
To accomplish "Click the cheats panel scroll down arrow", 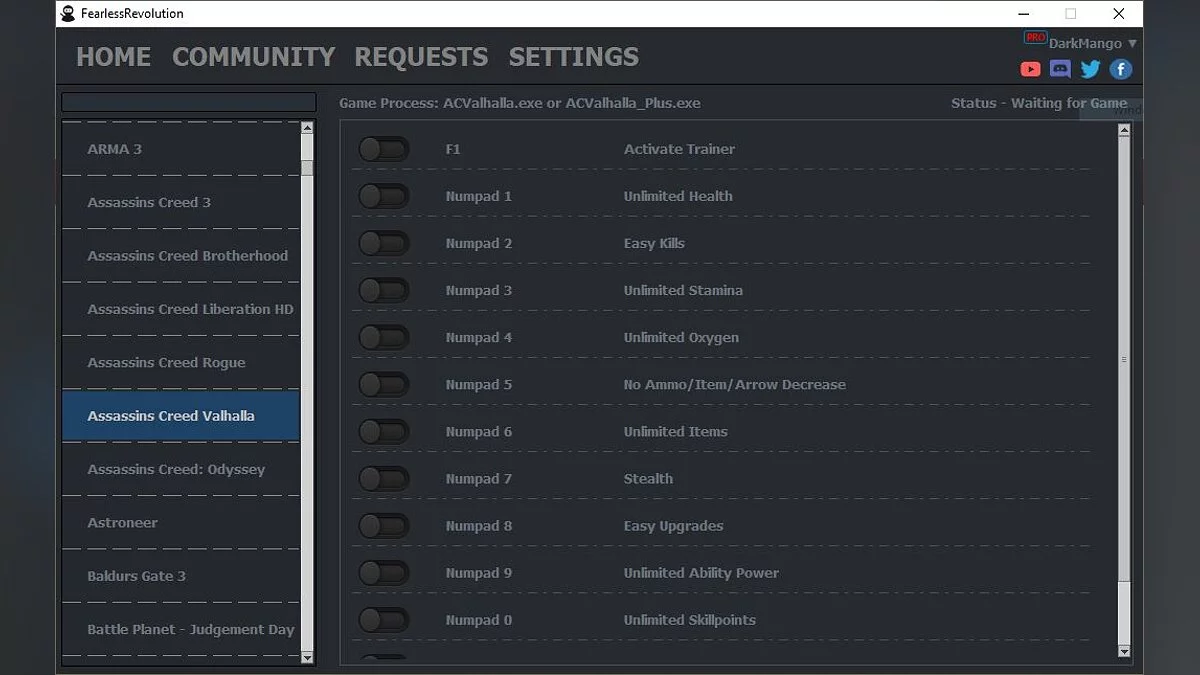I will coord(1124,651).
